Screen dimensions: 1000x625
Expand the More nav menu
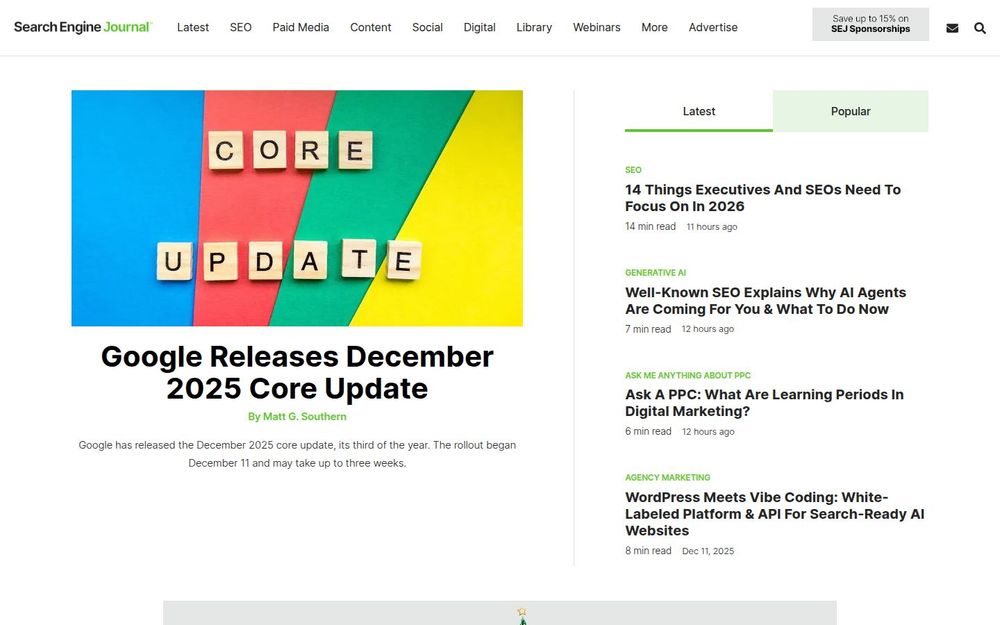[654, 27]
